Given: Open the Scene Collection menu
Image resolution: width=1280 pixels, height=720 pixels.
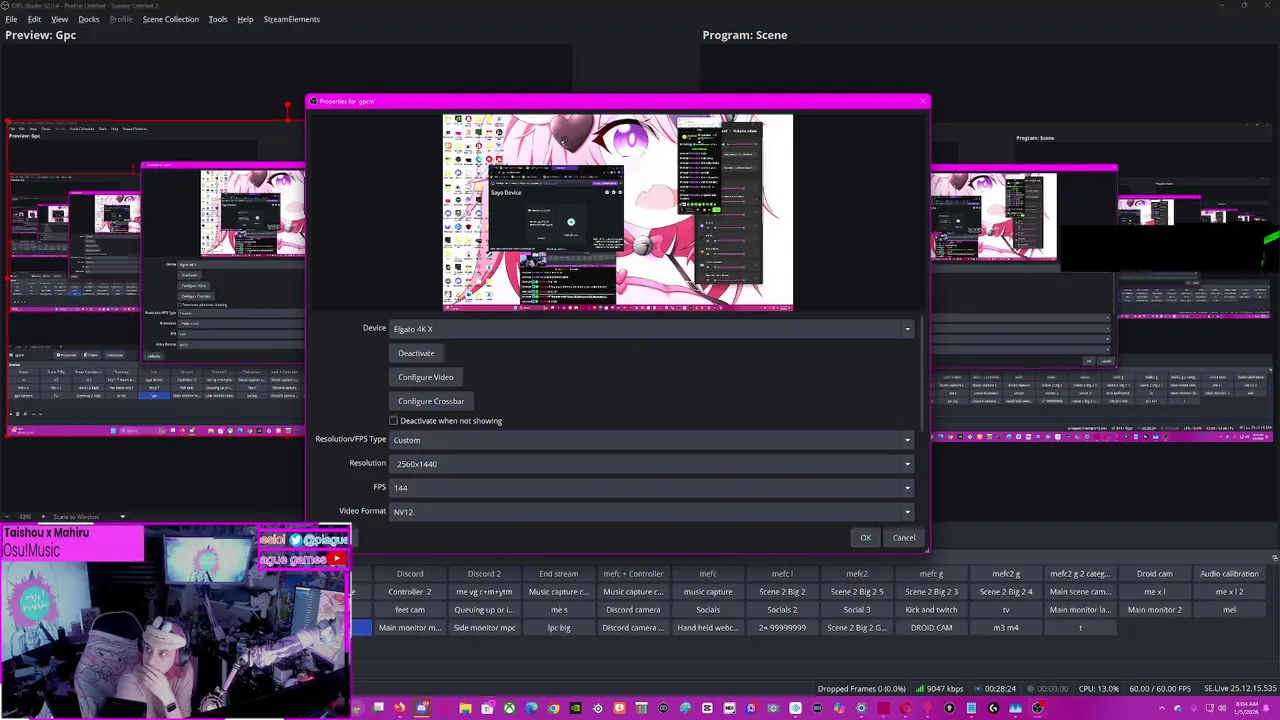Looking at the screenshot, I should (x=171, y=19).
